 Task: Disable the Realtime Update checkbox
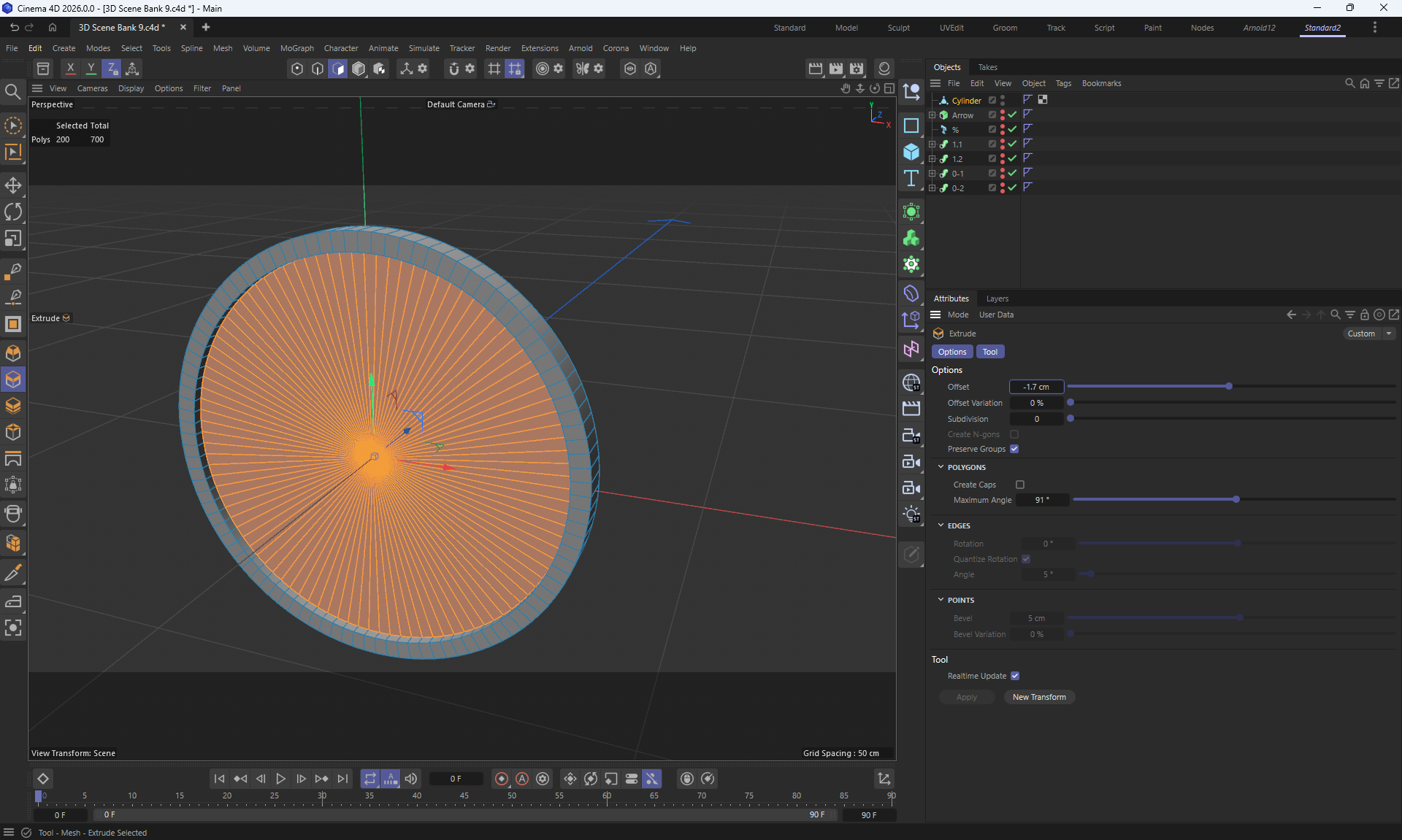1015,676
